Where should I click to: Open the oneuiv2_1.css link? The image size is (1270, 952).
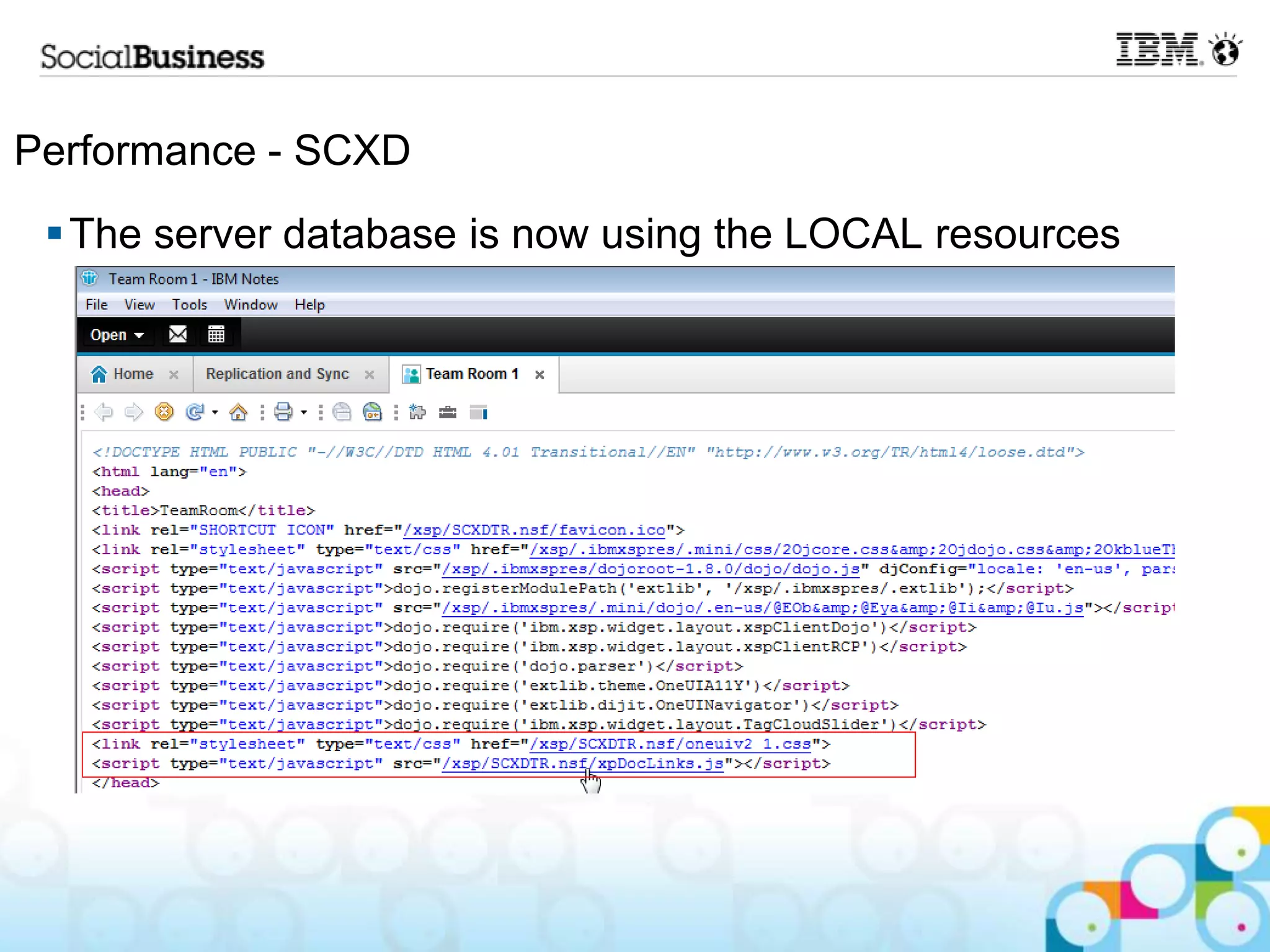click(x=671, y=744)
